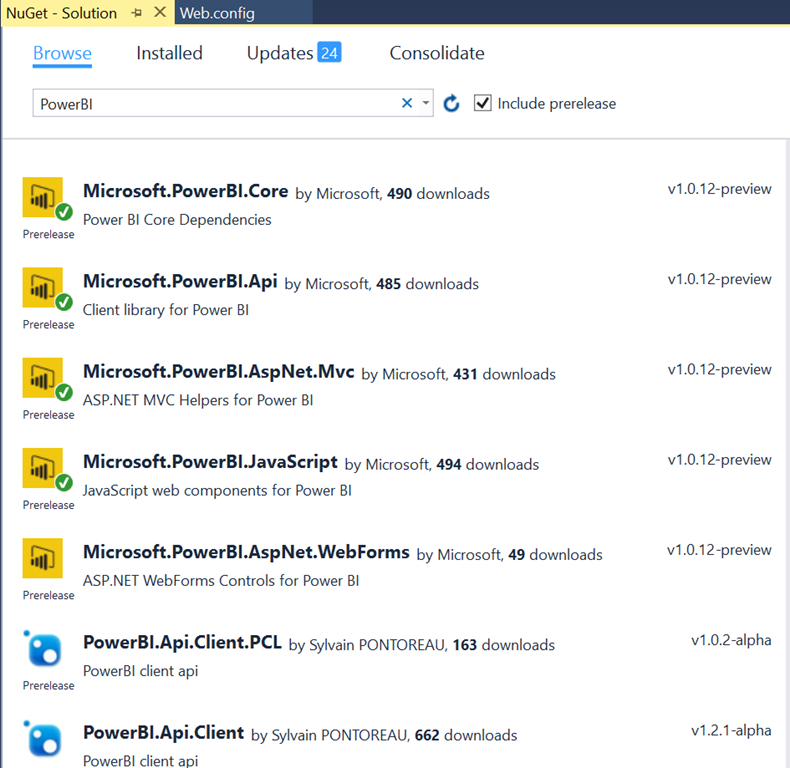Toggle the Include prerelease checkbox

click(483, 103)
